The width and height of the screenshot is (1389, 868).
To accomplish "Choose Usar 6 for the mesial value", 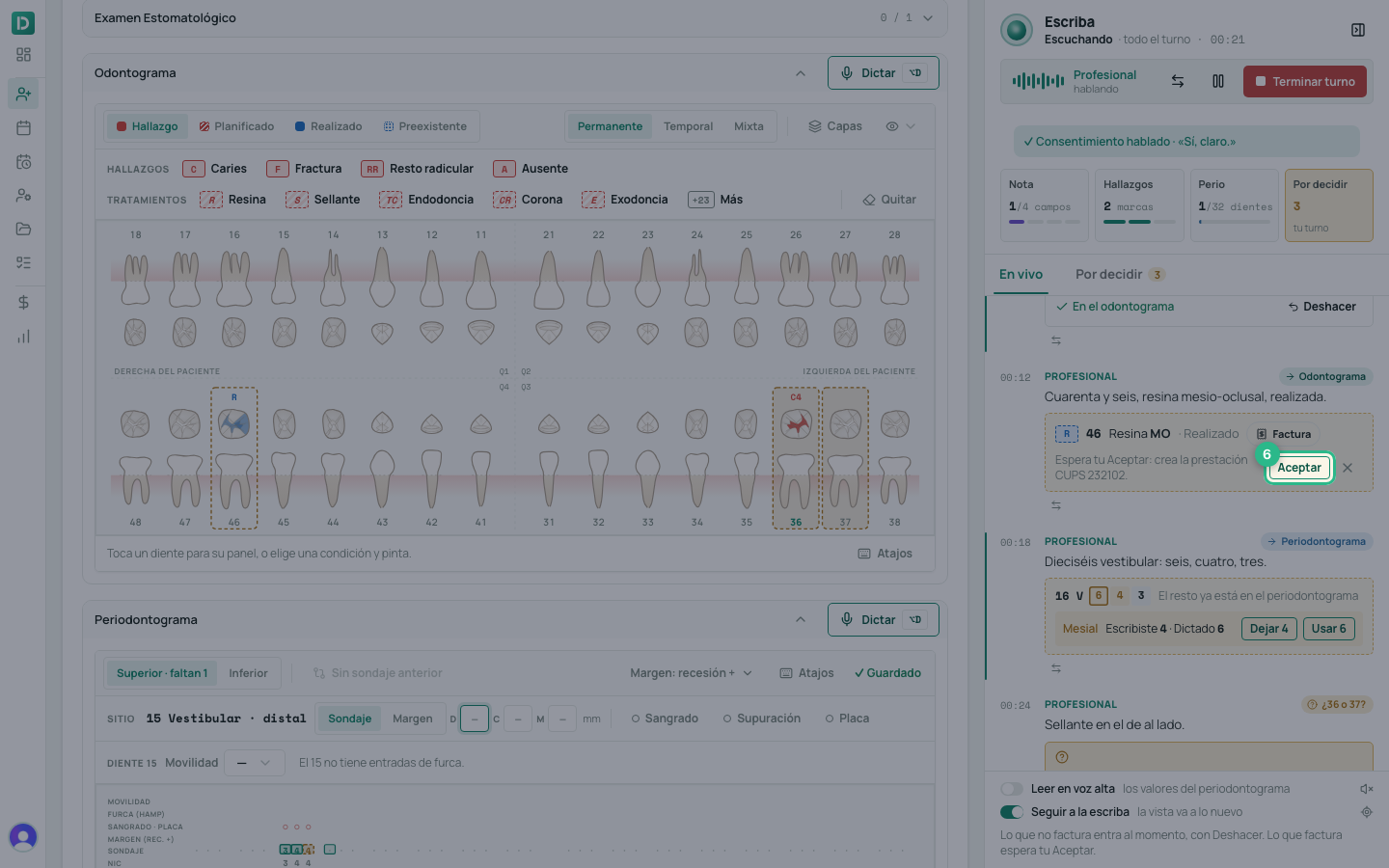I will click(x=1328, y=629).
